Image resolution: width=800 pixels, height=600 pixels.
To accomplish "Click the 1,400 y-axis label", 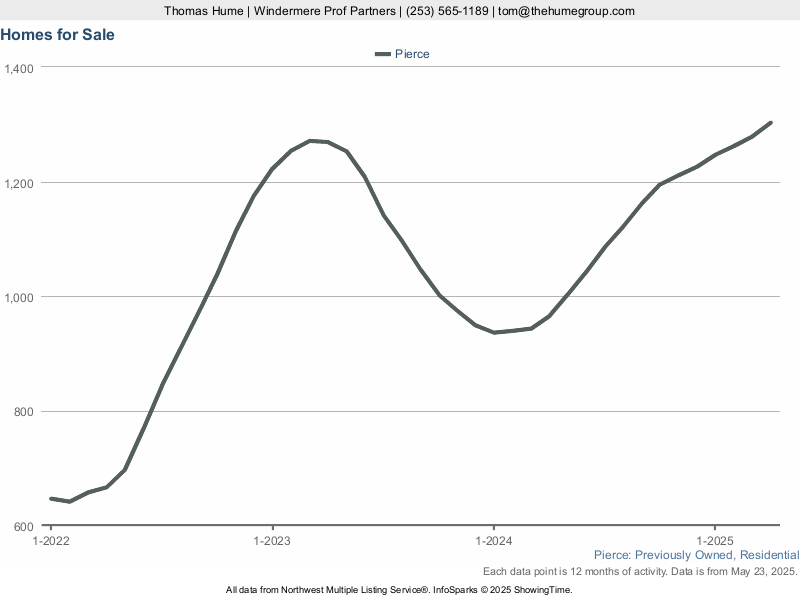I will coord(19,68).
